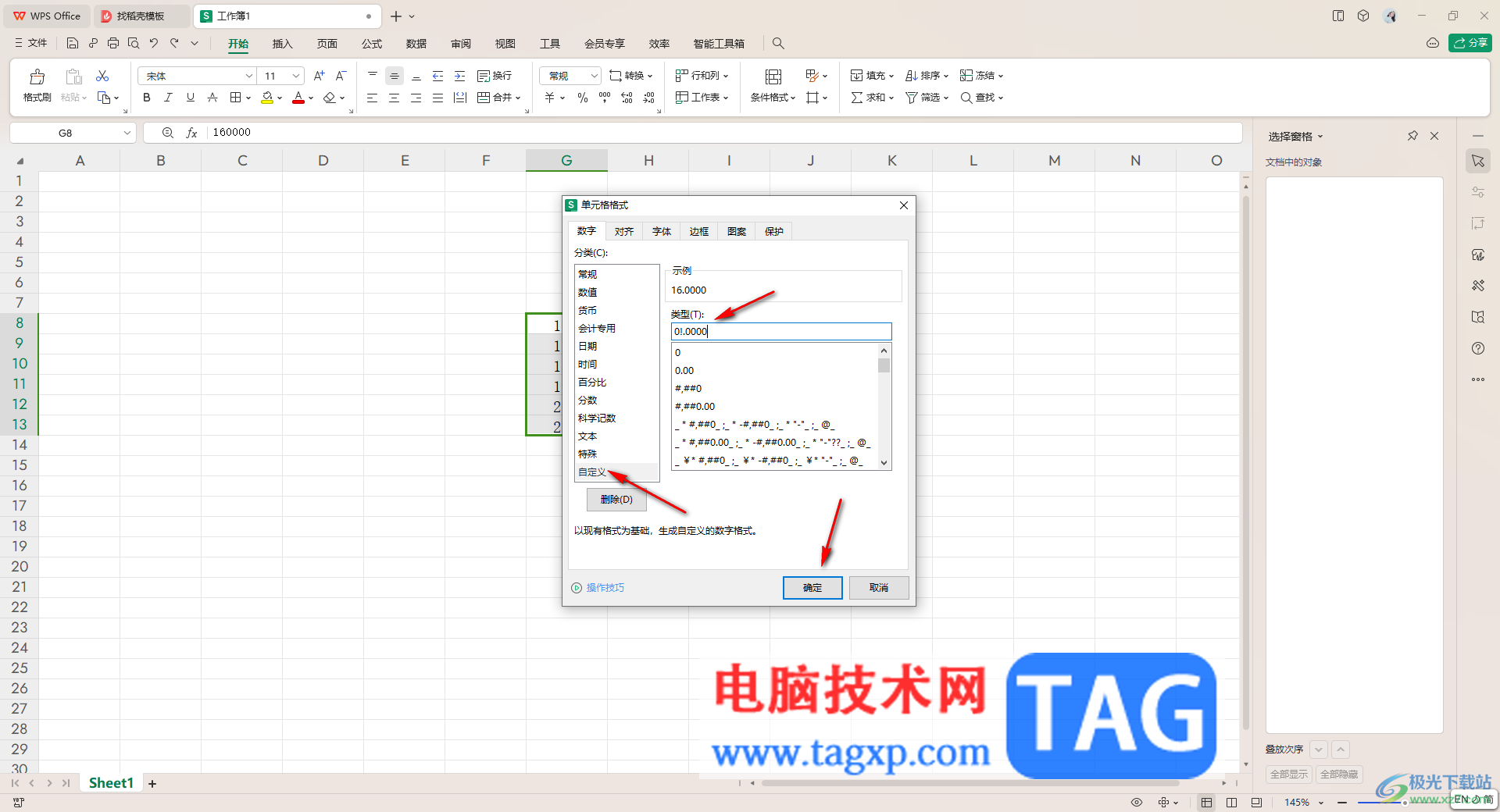Open number format 常规 dropdown

594,76
